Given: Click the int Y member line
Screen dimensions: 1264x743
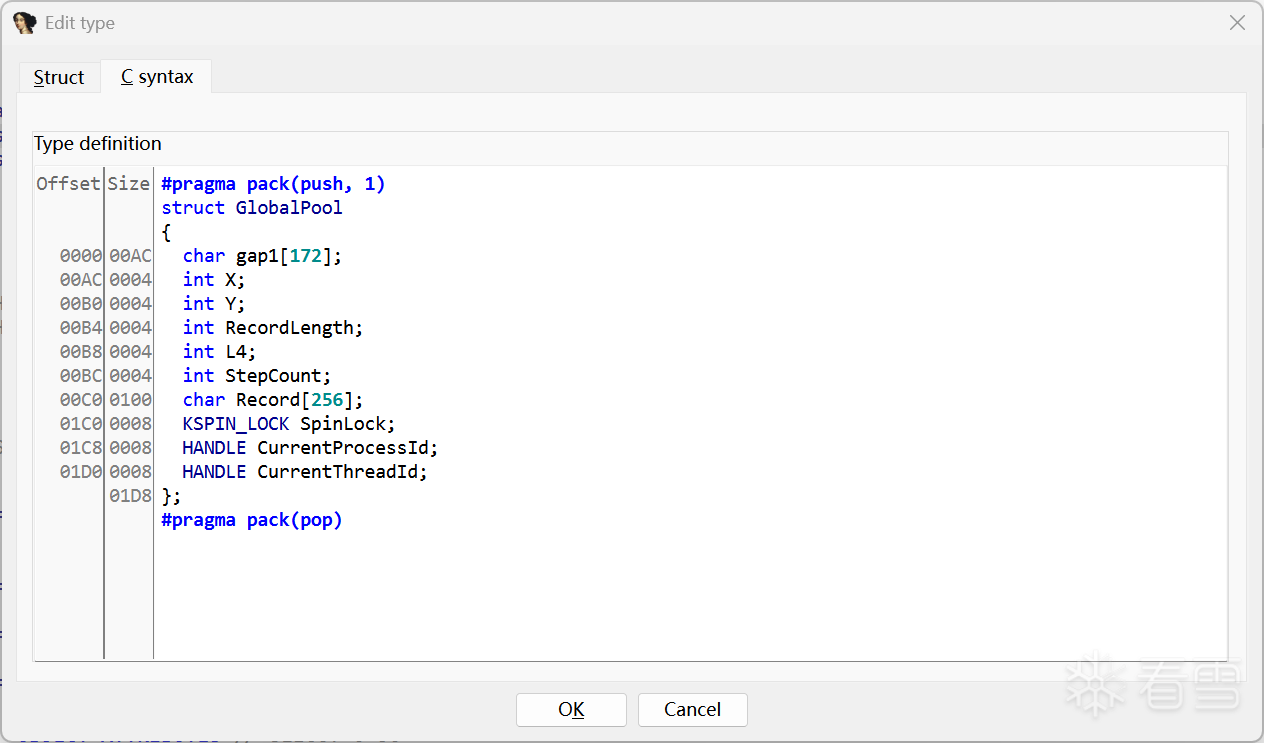Looking at the screenshot, I should [x=214, y=304].
